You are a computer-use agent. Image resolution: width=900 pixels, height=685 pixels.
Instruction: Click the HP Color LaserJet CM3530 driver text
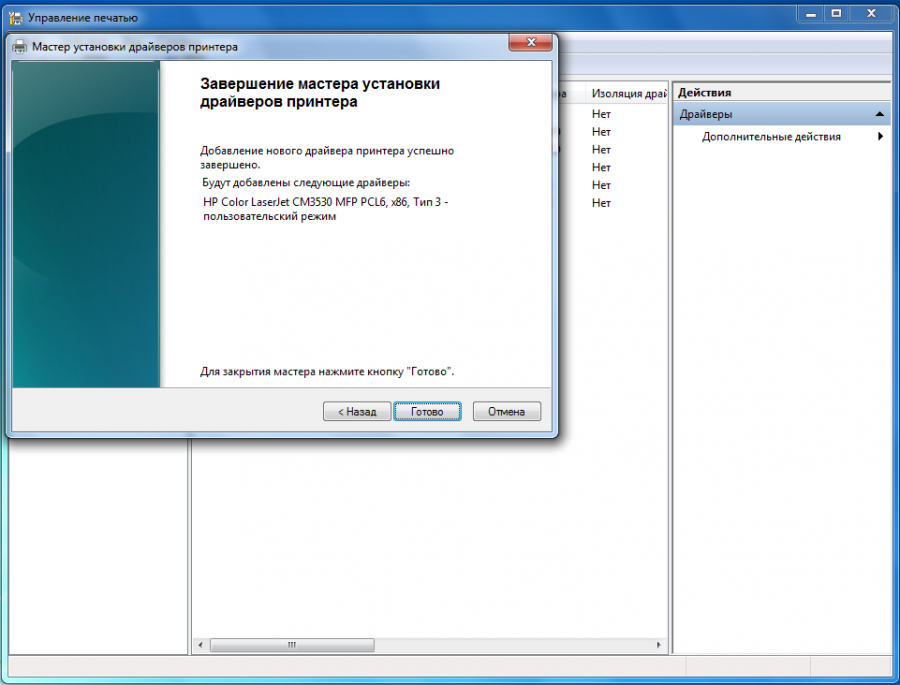(x=325, y=209)
